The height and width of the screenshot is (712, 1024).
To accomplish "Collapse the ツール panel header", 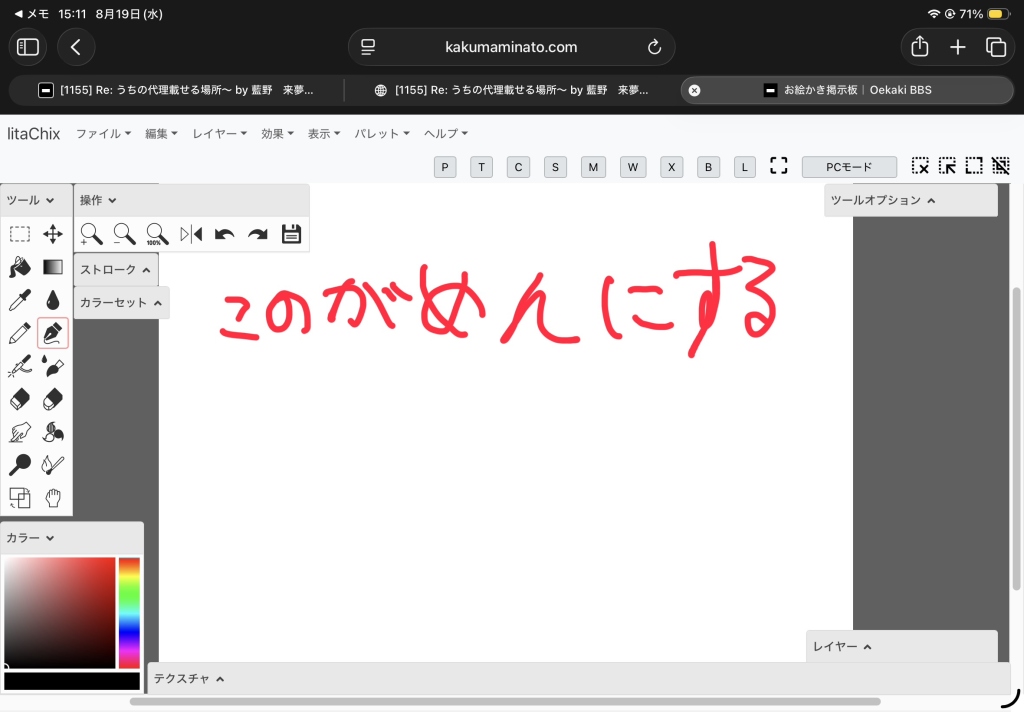I will [x=36, y=201].
